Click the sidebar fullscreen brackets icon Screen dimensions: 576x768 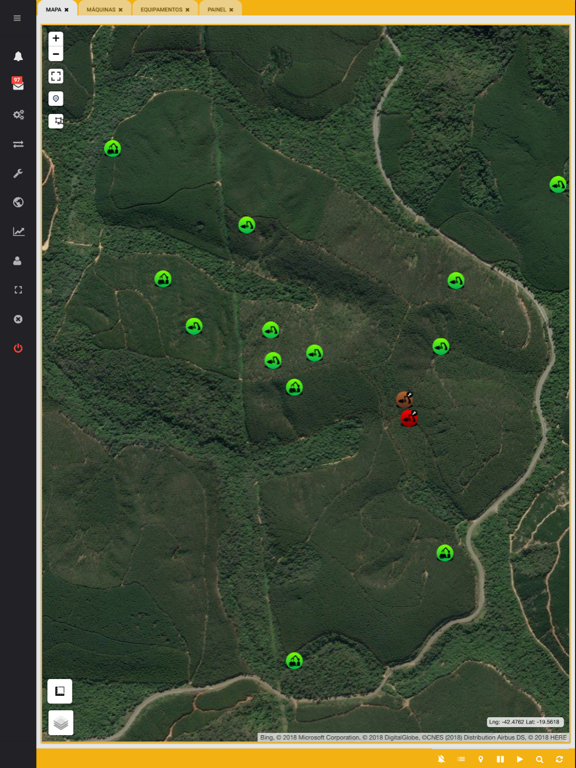click(18, 290)
